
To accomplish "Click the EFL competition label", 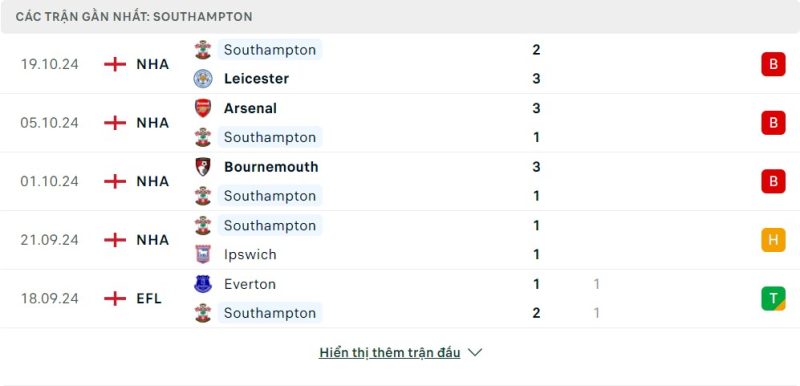I will click(x=149, y=298).
